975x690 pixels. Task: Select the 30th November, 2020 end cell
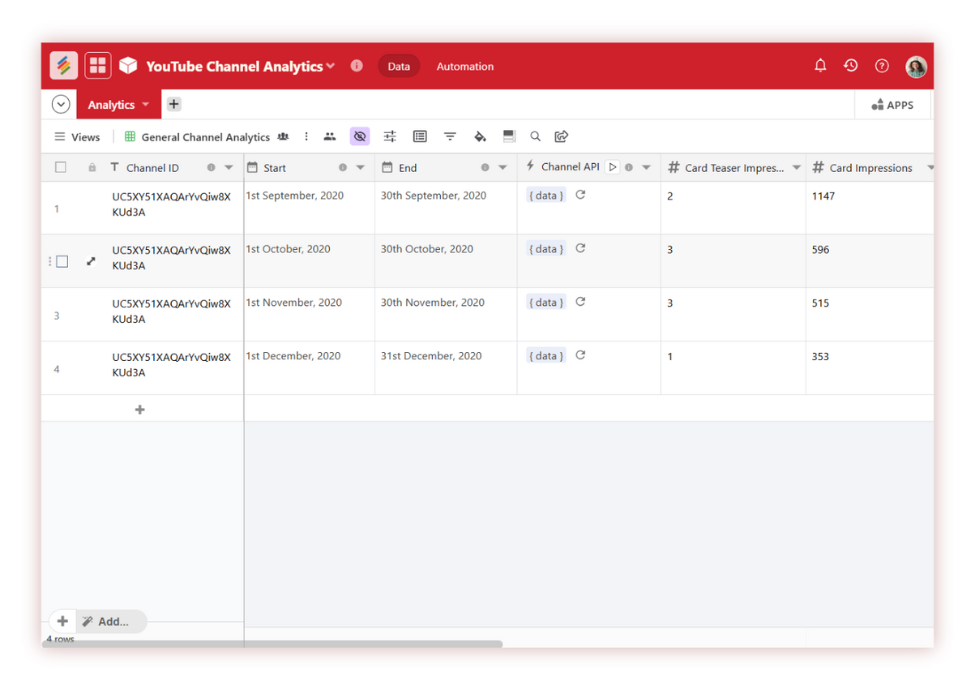(x=446, y=315)
